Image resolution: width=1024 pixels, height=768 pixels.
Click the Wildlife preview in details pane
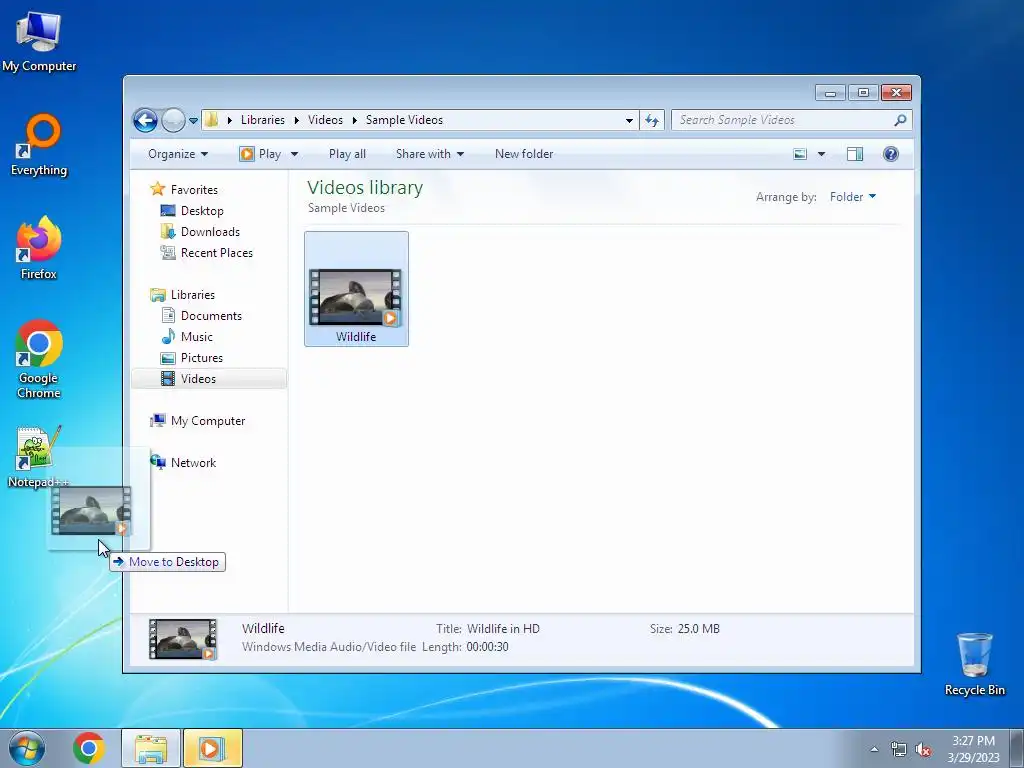coord(183,639)
